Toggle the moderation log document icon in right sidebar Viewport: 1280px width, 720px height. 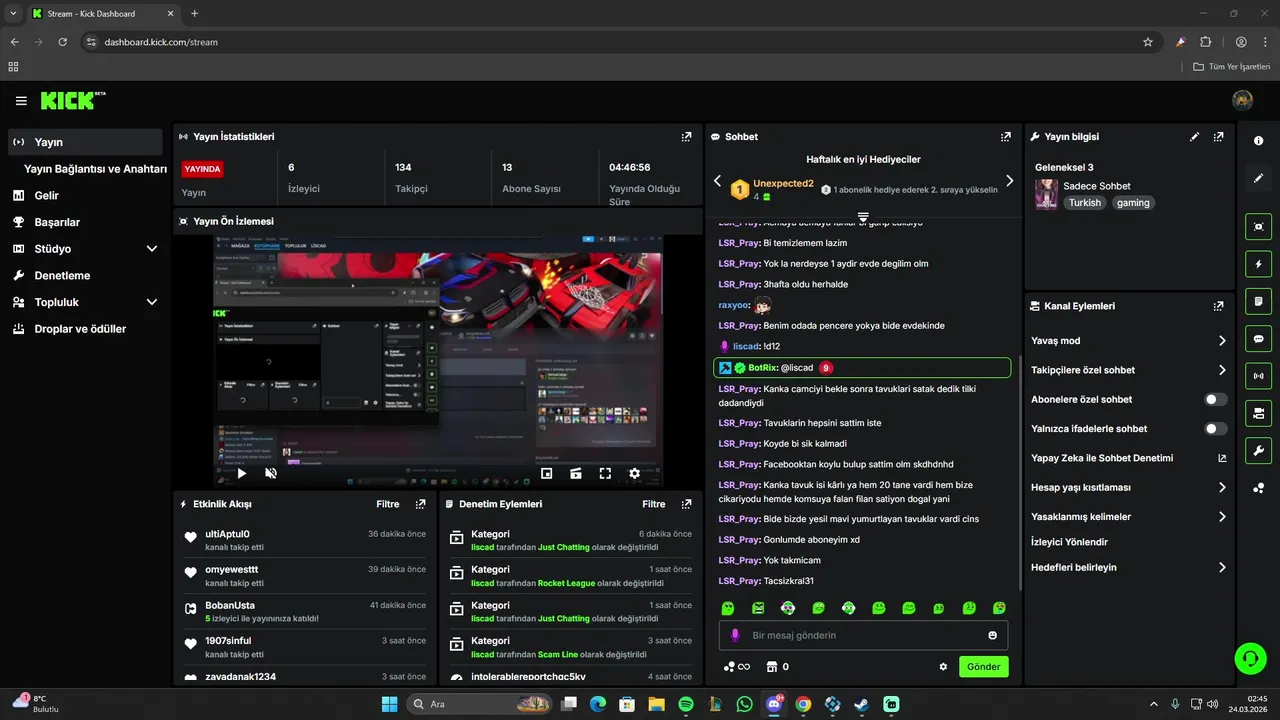pos(1259,301)
